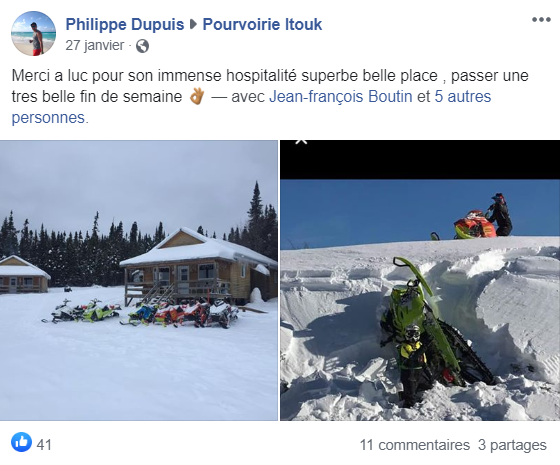560x465 pixels.
Task: Expand the 11 commentaires list
Action: [415, 445]
